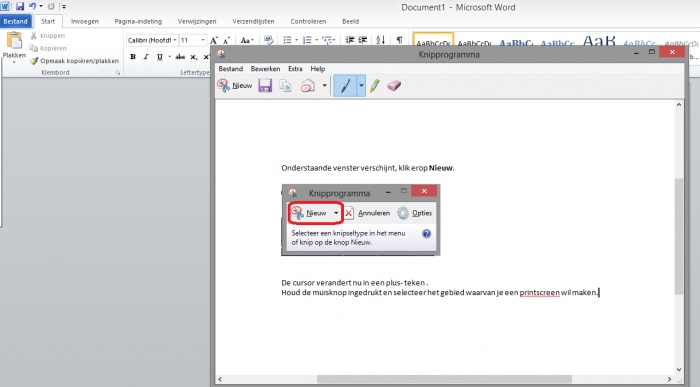Toggle Italic formatting in Word

point(146,57)
